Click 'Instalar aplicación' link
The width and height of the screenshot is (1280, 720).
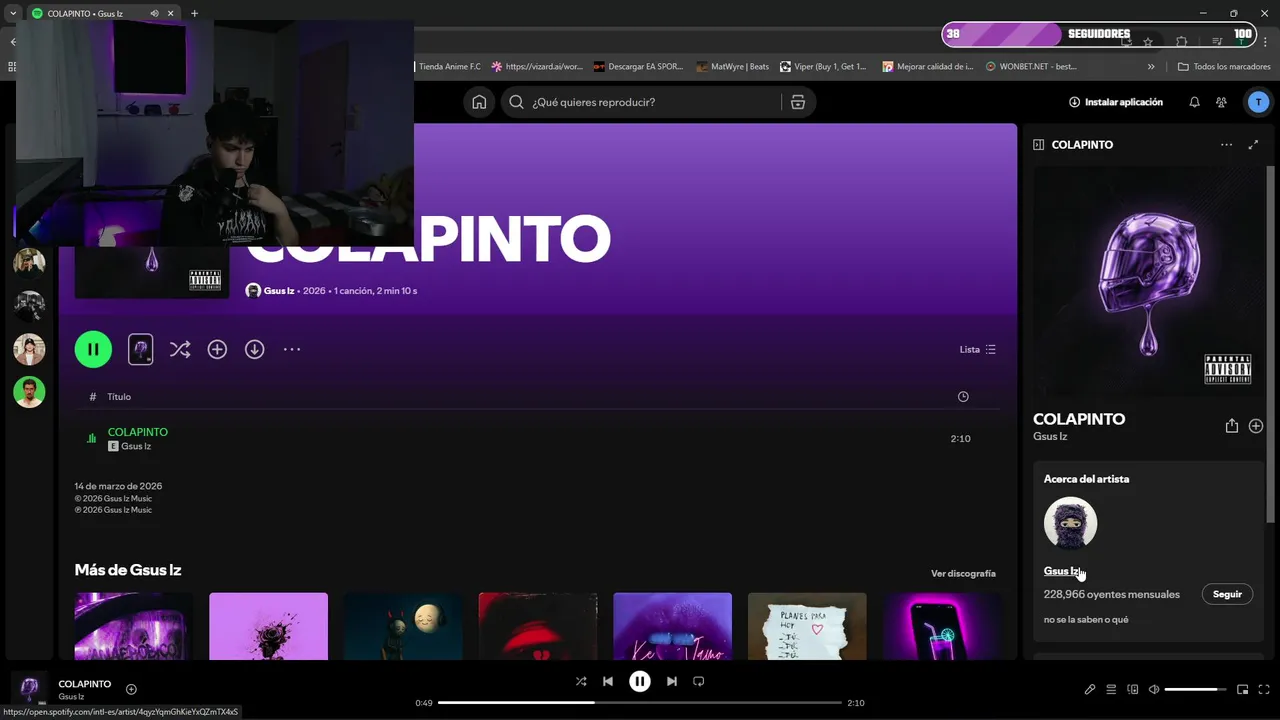pos(1116,102)
